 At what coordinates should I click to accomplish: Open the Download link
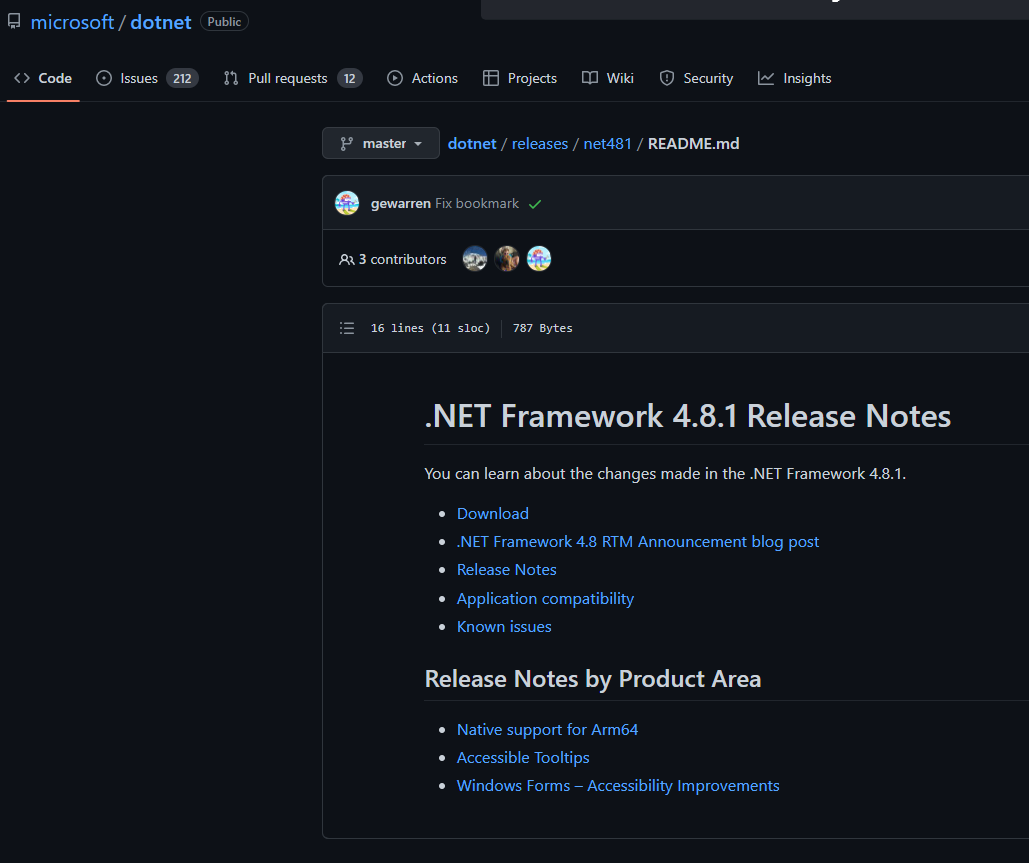(493, 513)
